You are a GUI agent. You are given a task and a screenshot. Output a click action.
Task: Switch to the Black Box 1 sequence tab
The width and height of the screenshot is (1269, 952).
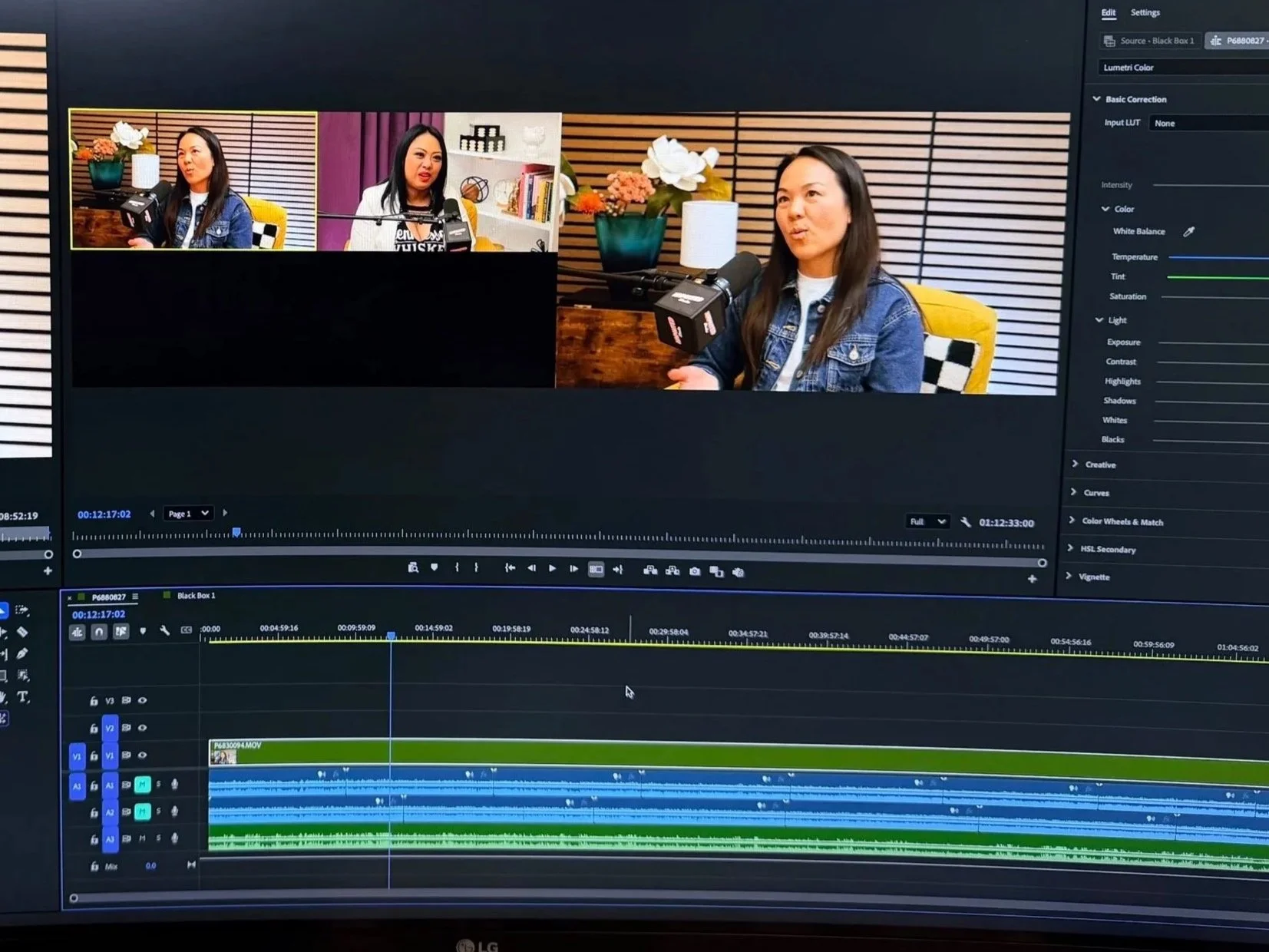(x=196, y=596)
